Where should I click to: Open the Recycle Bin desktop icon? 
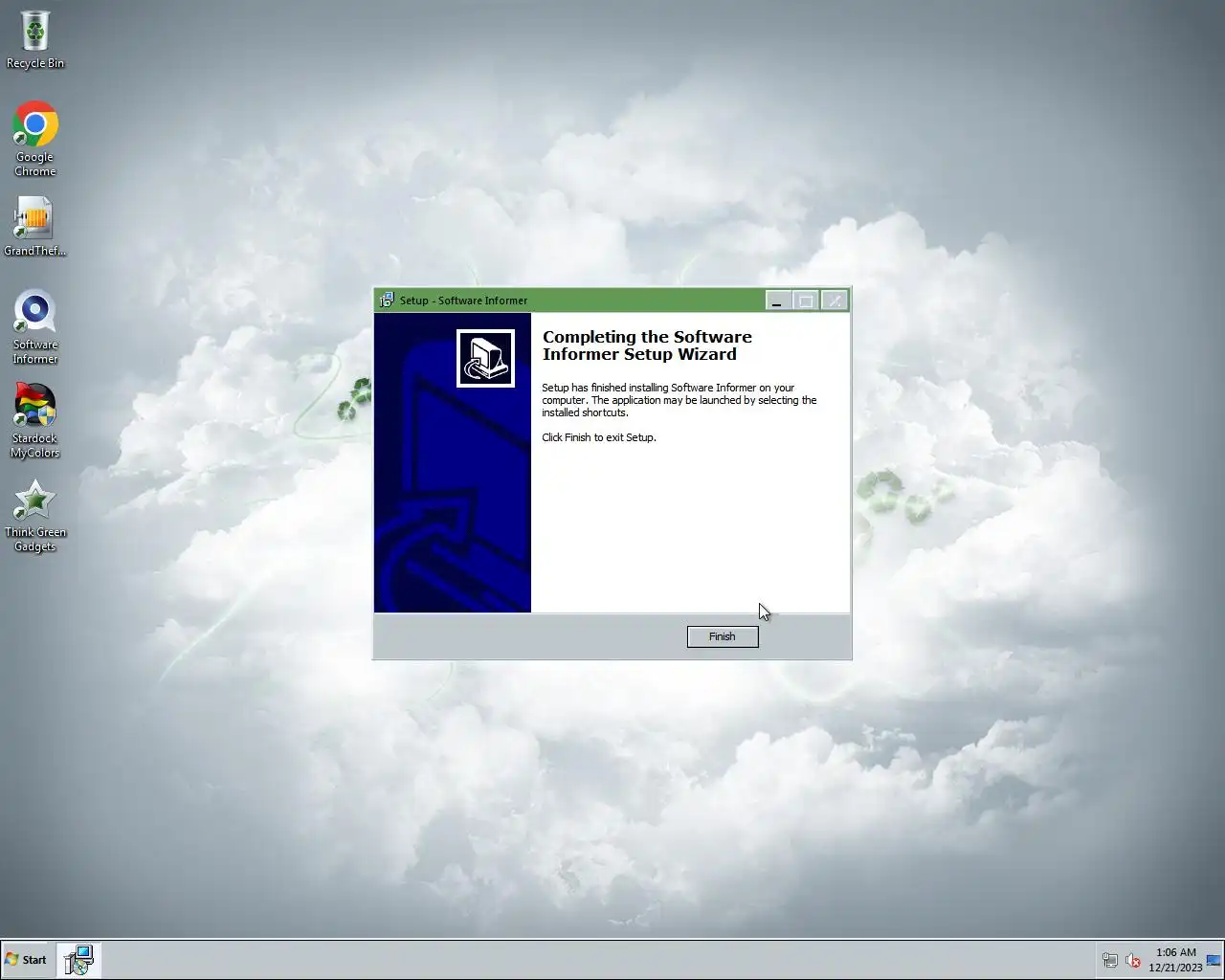pyautogui.click(x=35, y=40)
